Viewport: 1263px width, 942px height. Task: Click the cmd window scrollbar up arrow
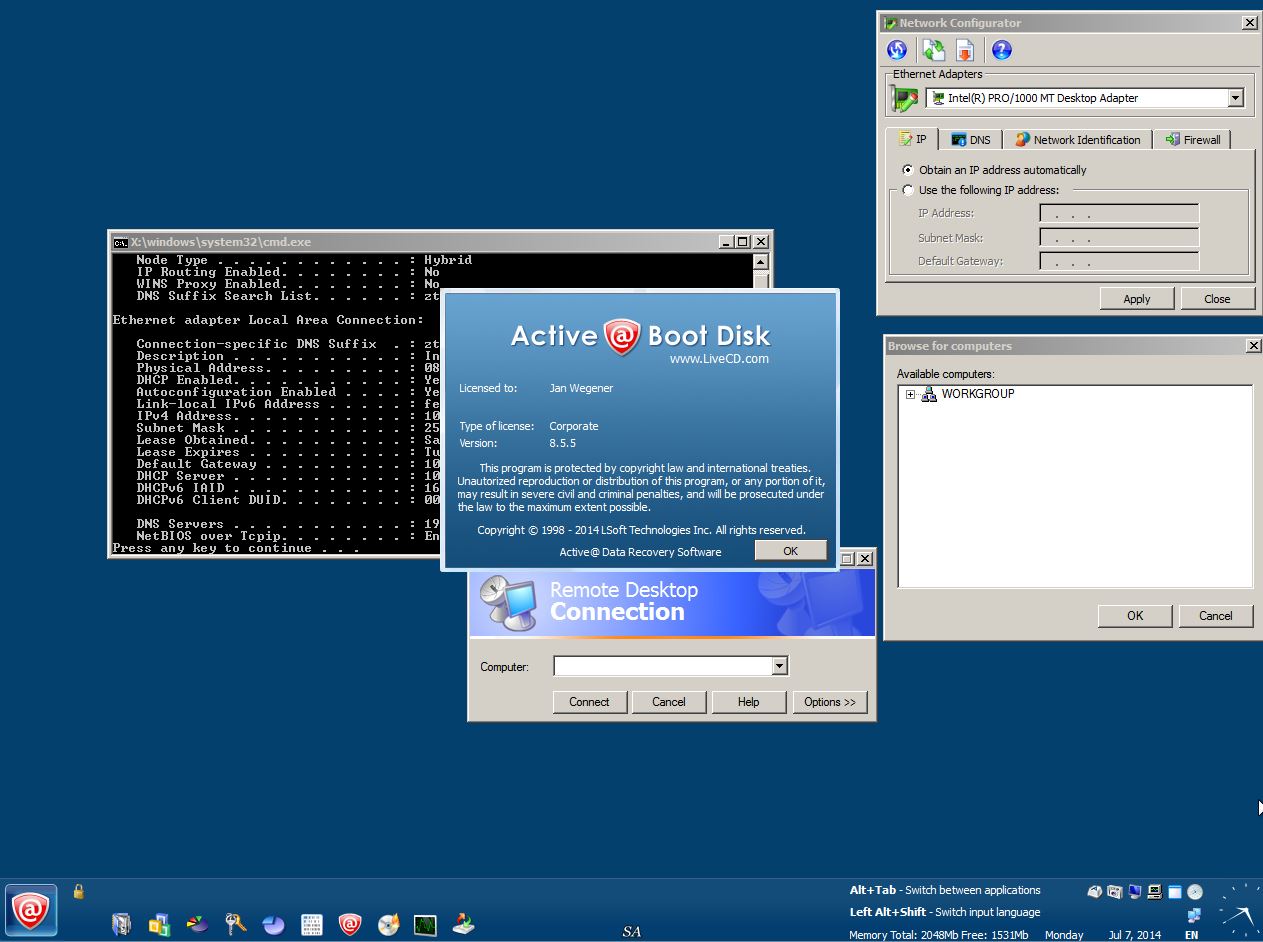tap(761, 262)
